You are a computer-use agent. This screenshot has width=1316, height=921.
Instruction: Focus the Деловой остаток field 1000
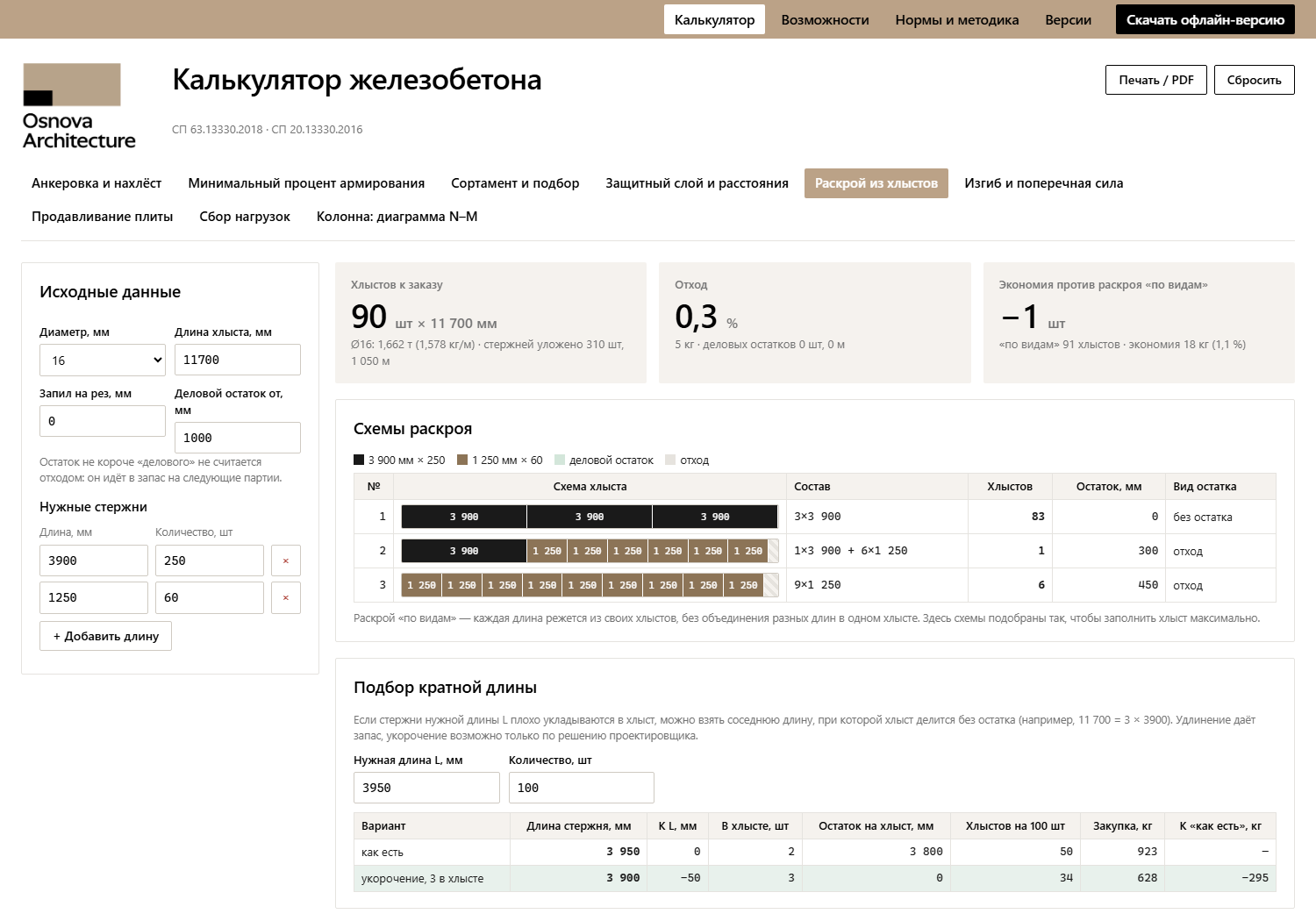[x=238, y=438]
